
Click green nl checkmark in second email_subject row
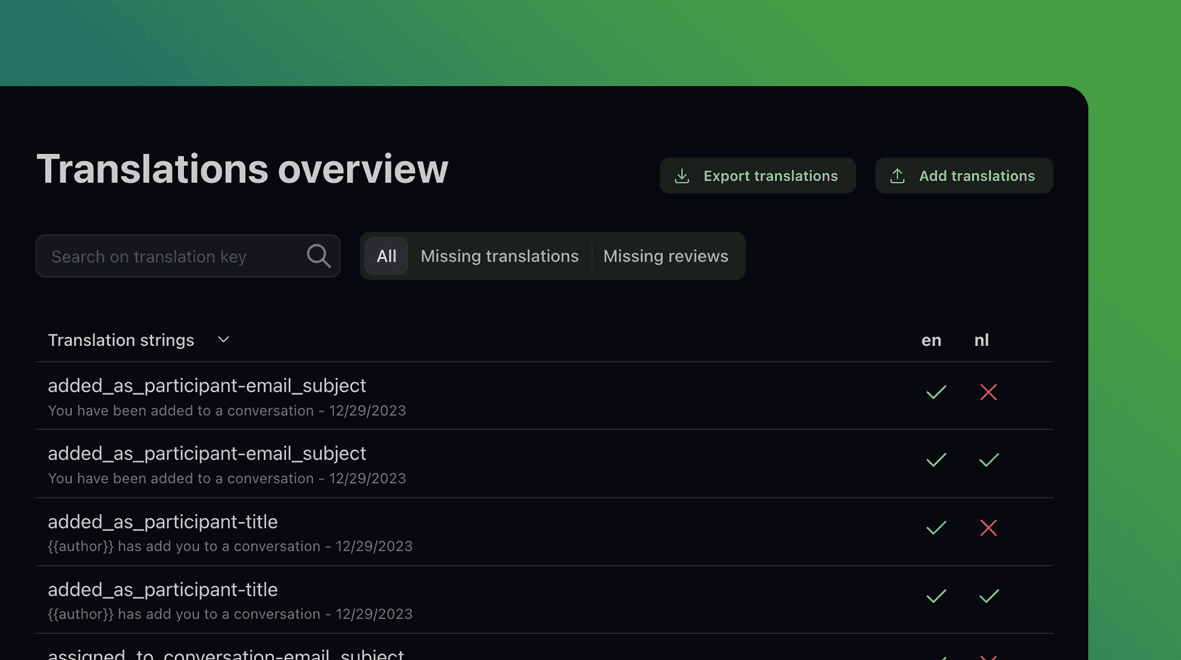coord(988,460)
